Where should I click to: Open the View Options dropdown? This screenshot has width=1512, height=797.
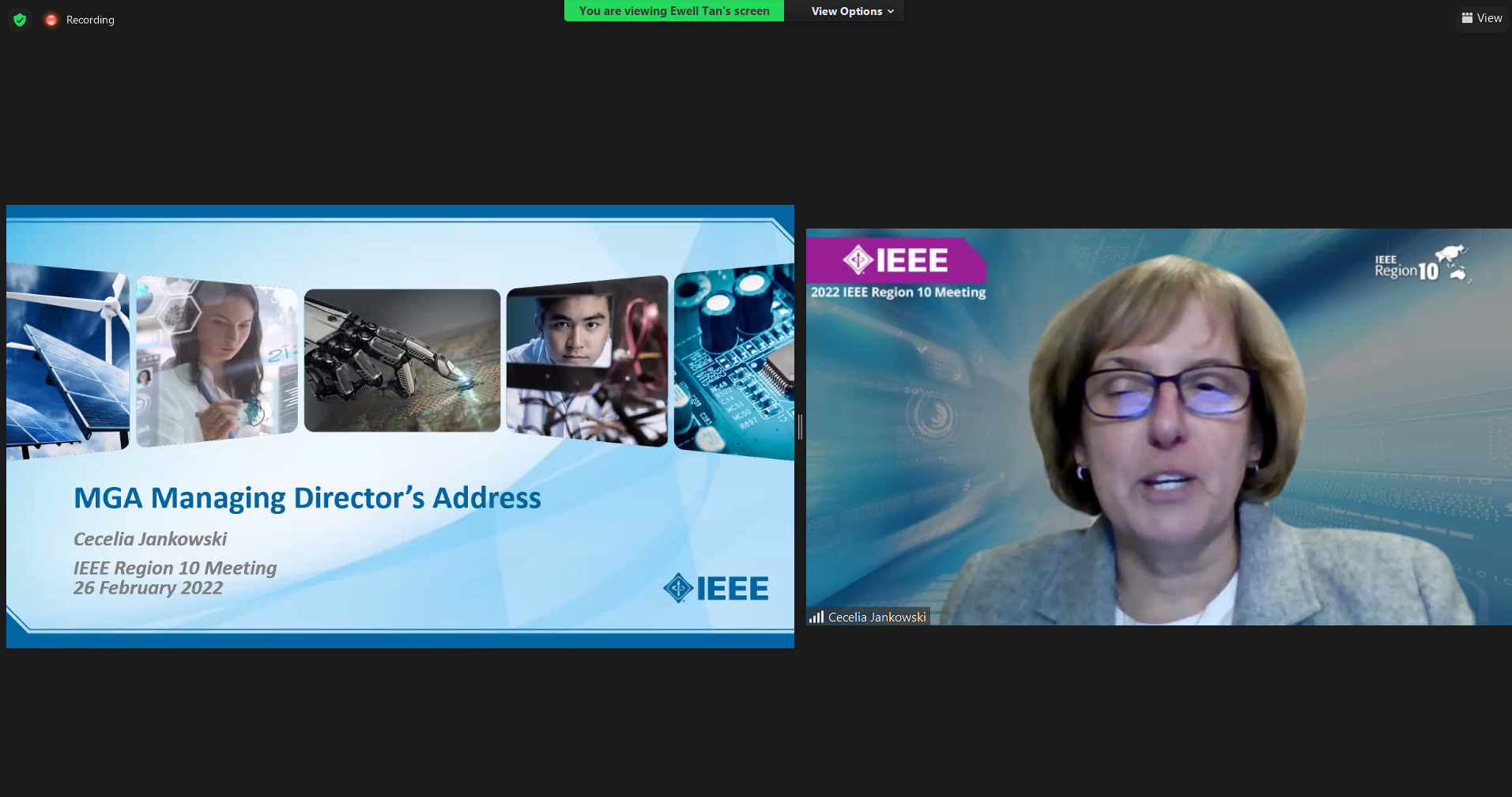(x=852, y=11)
